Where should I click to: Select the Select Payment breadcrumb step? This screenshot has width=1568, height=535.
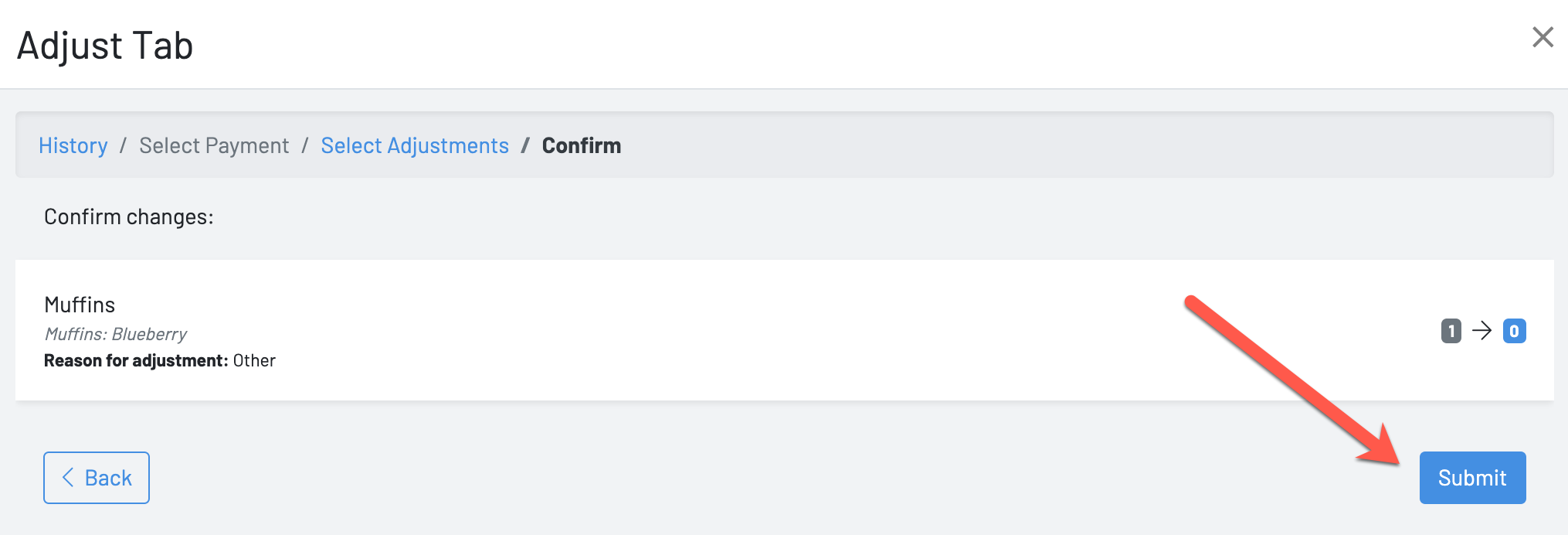[x=214, y=145]
